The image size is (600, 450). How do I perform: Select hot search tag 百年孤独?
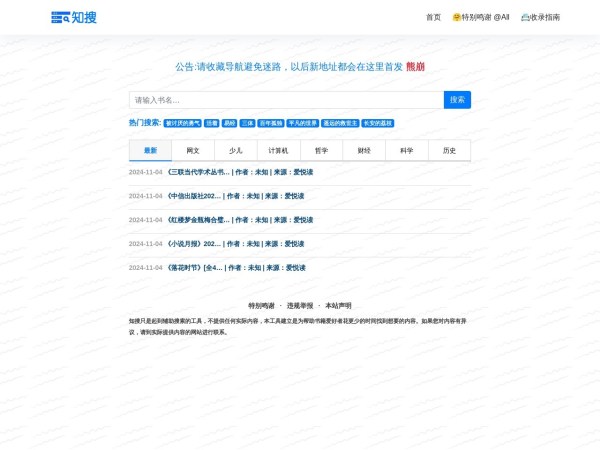click(271, 123)
